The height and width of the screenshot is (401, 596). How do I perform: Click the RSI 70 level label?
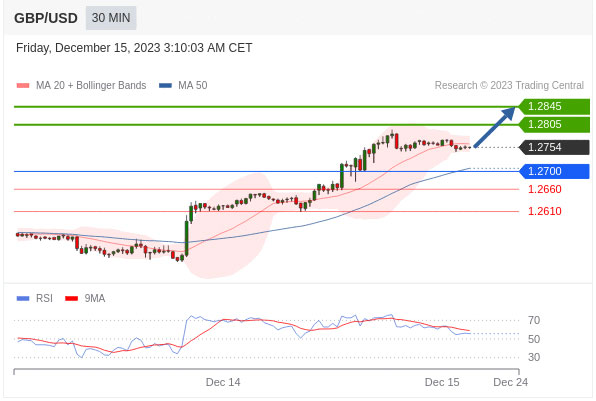[534, 320]
